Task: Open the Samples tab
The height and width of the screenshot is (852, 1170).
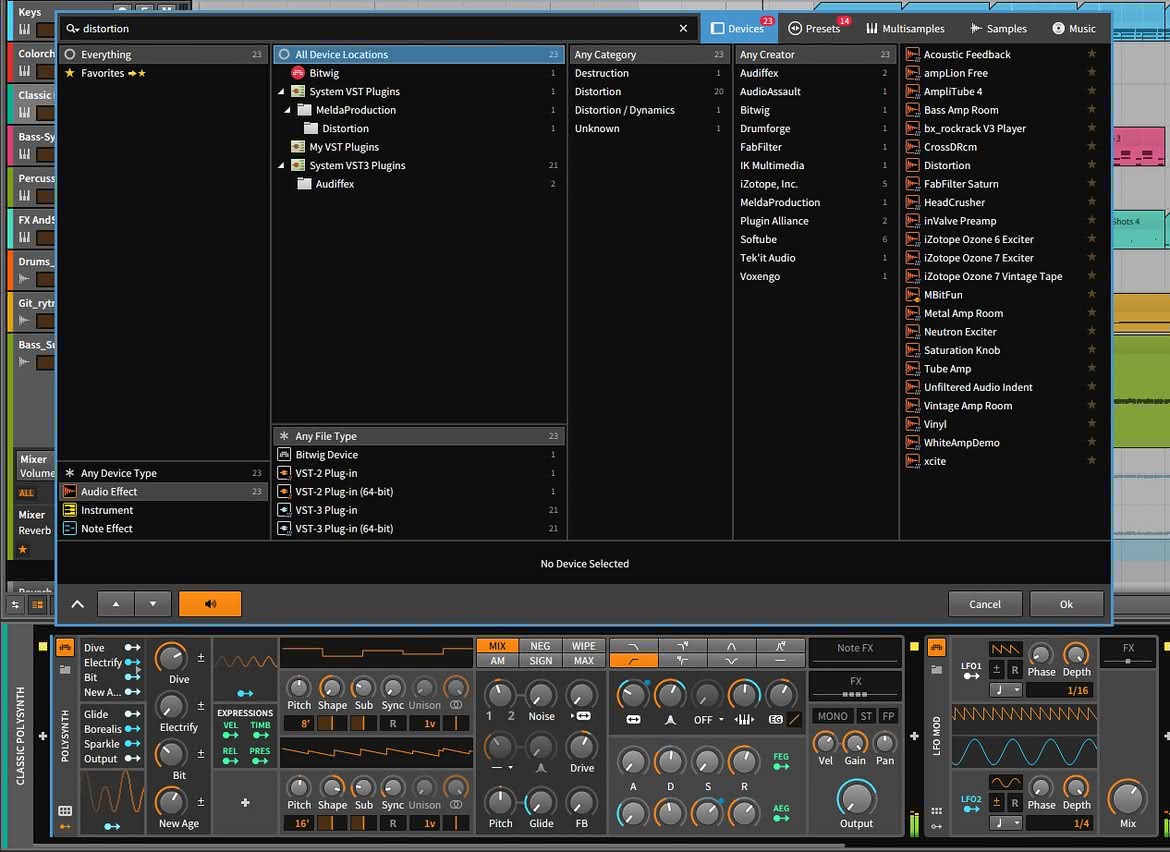Action: point(998,28)
